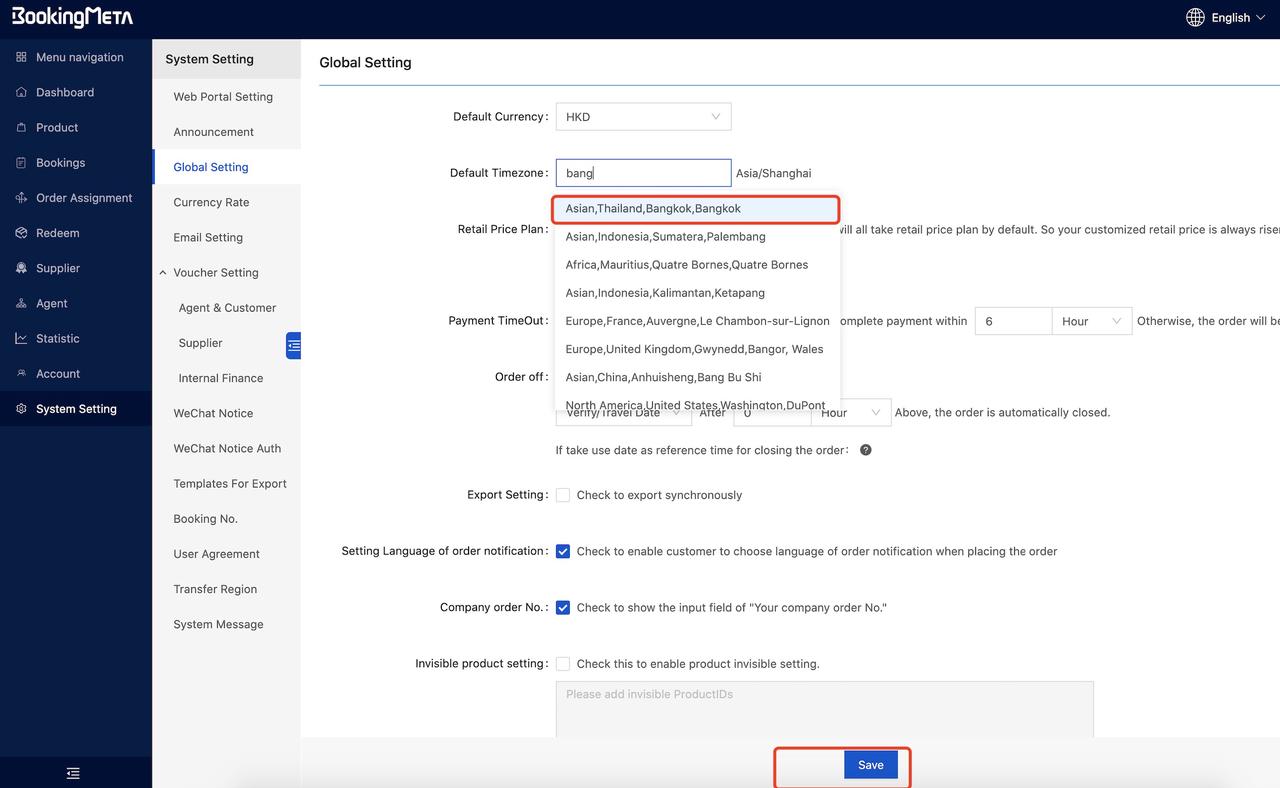Click the Statistic chart icon

point(21,339)
